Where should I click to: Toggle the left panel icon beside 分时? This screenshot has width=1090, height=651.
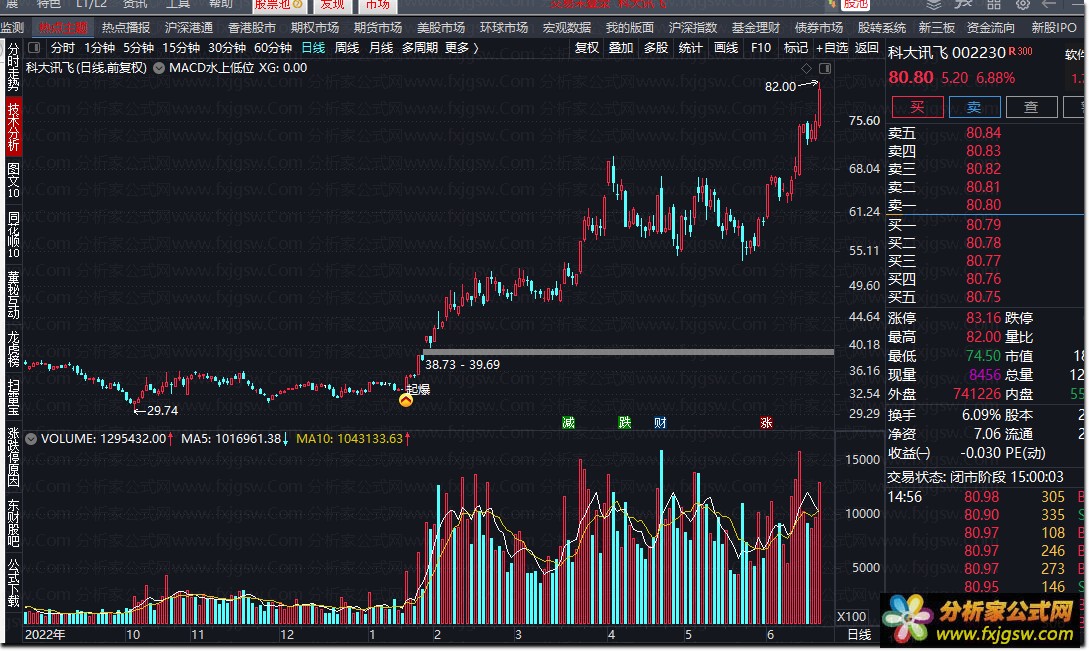[33, 48]
